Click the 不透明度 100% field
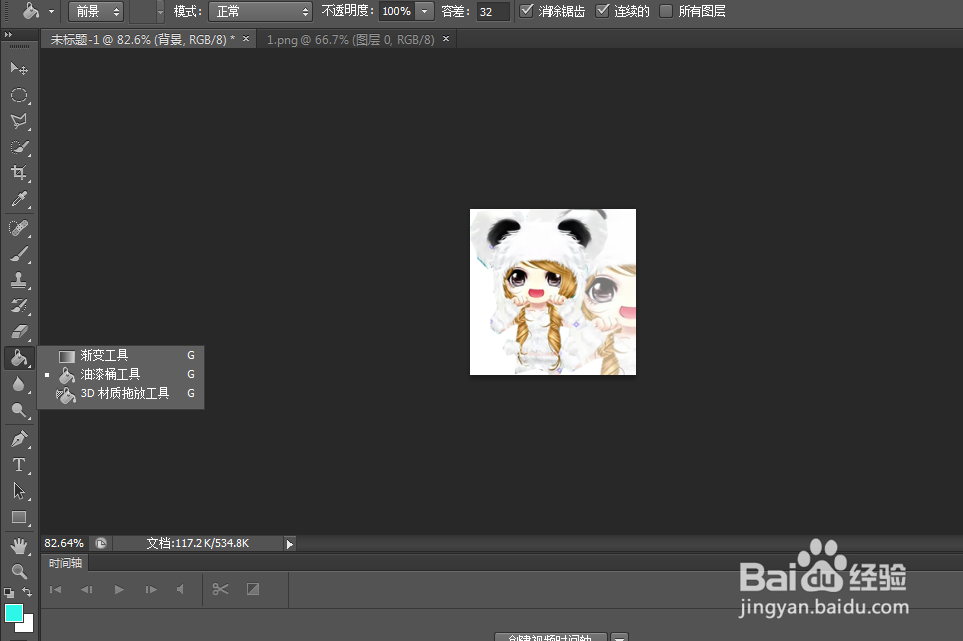The height and width of the screenshot is (641, 963). pos(397,12)
